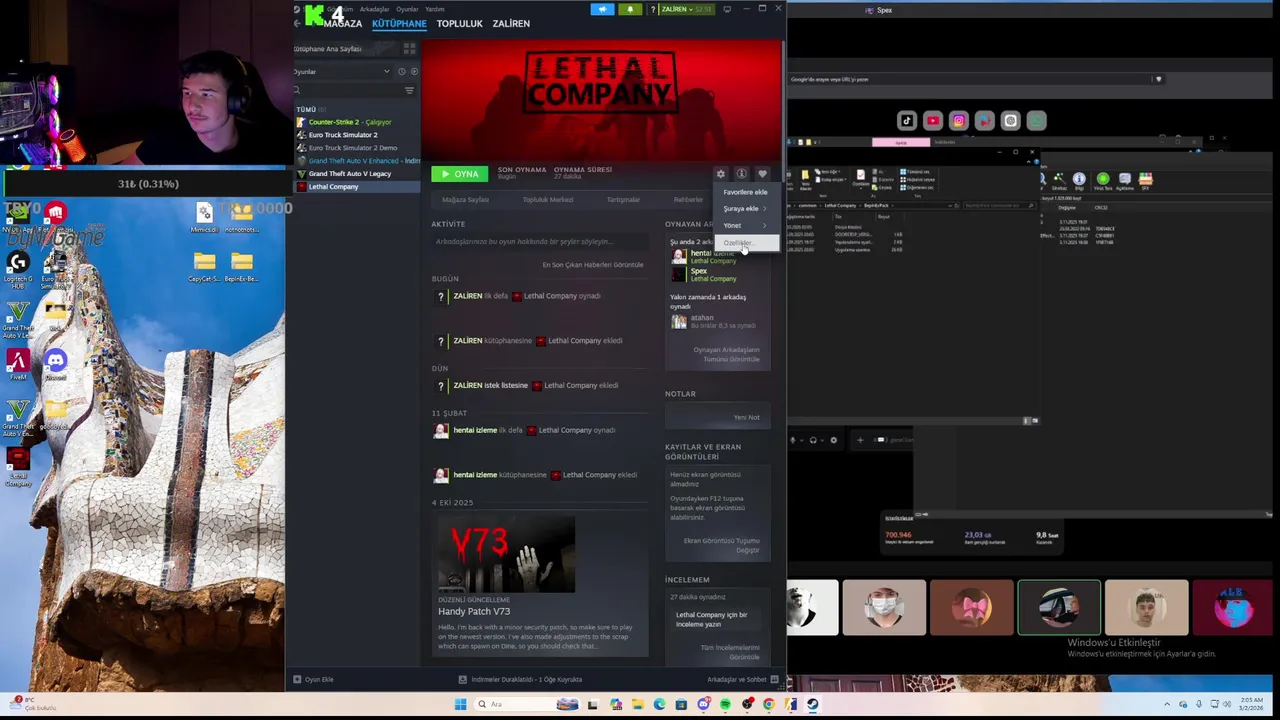1280x720 pixels.
Task: Open the Mağaza Sayfası link
Action: (x=465, y=199)
